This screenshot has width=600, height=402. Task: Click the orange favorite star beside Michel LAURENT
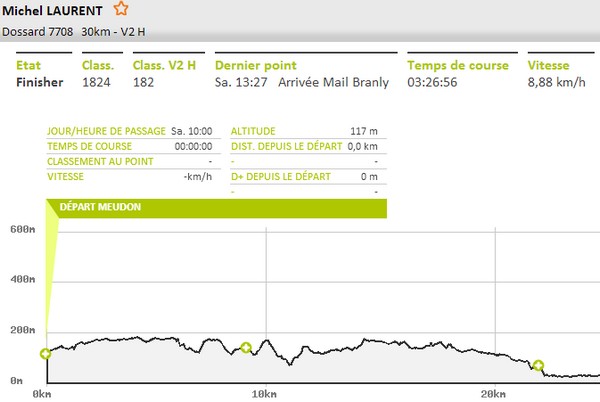click(x=121, y=9)
